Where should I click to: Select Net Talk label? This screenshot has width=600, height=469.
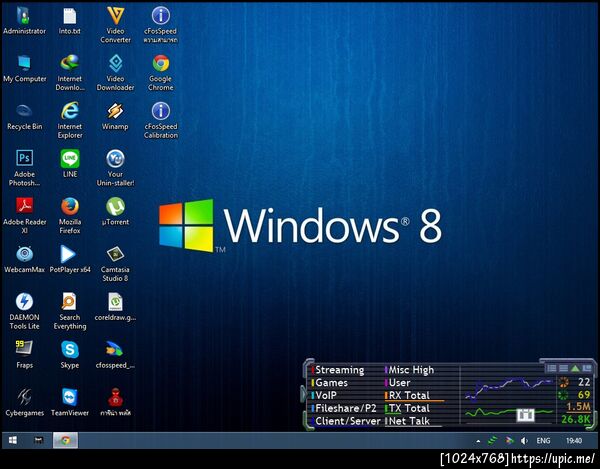coord(409,421)
